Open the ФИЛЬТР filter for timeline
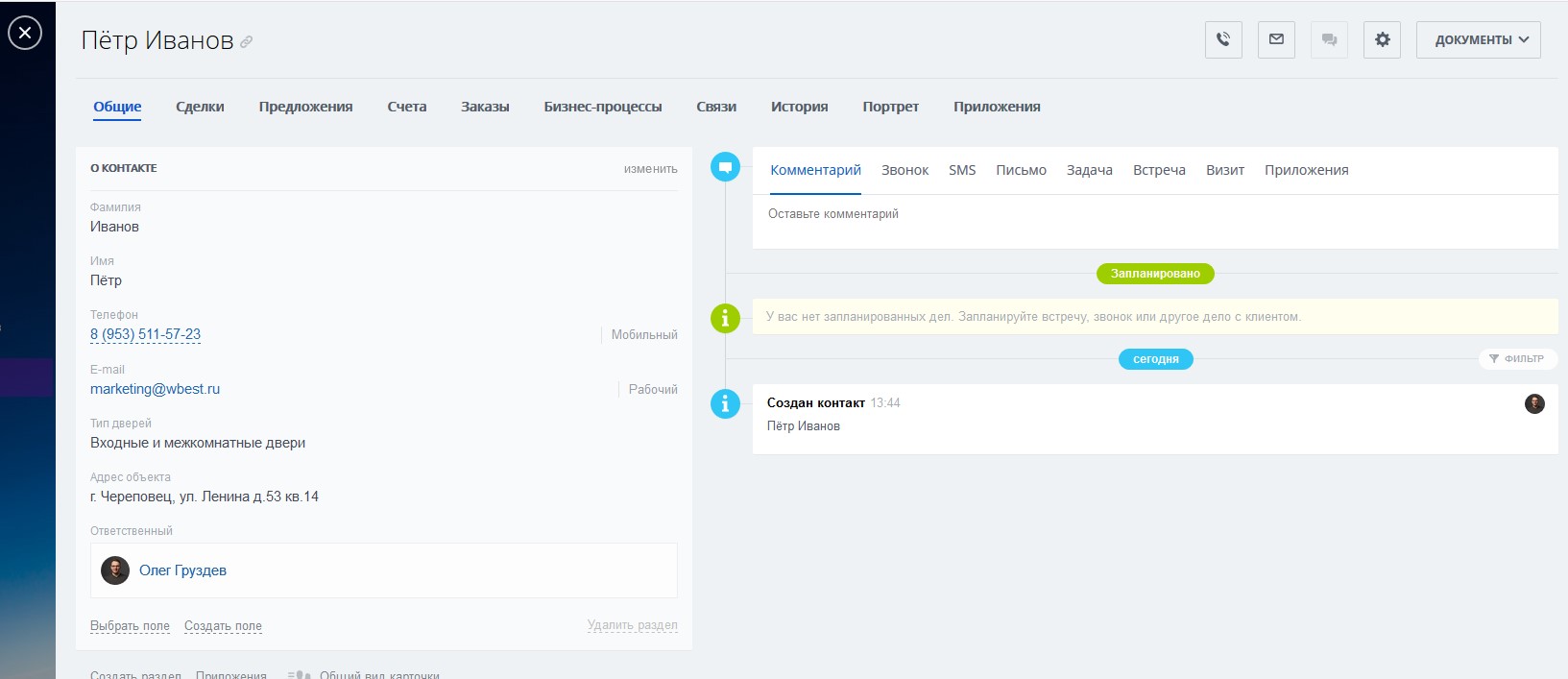Image resolution: width=1568 pixels, height=679 pixels. [x=1517, y=358]
